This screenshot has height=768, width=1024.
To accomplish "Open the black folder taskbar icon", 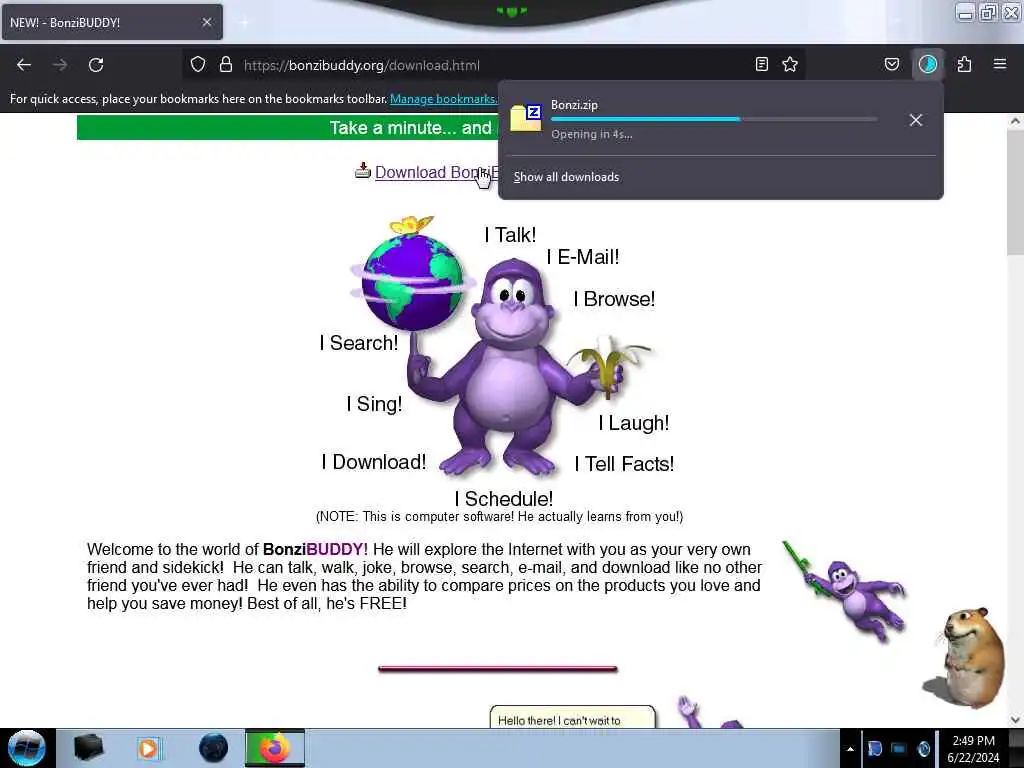I will click(88, 748).
